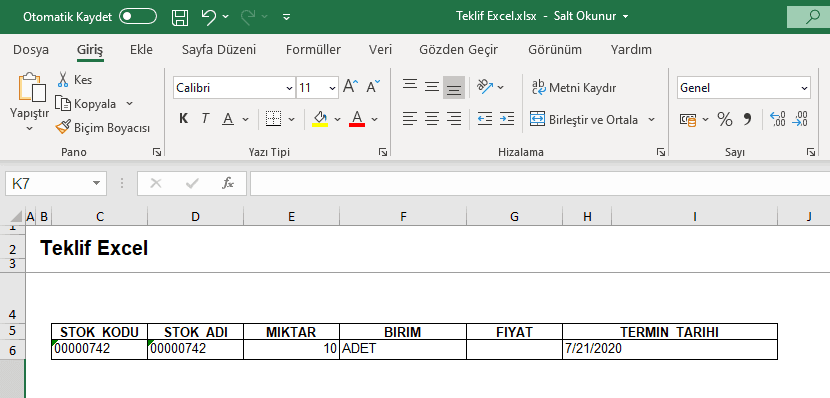Open the Pano dialog launcher
830x398 pixels.
coord(157,152)
